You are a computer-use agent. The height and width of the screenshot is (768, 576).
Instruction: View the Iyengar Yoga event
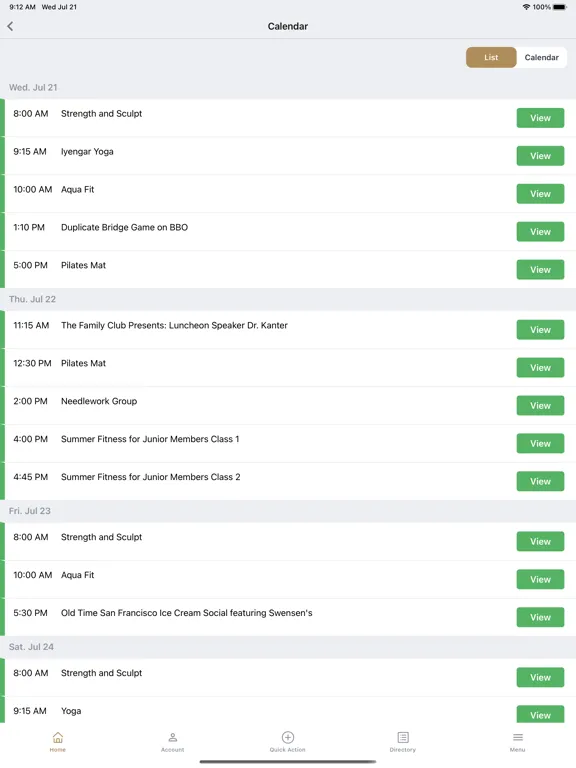click(540, 156)
